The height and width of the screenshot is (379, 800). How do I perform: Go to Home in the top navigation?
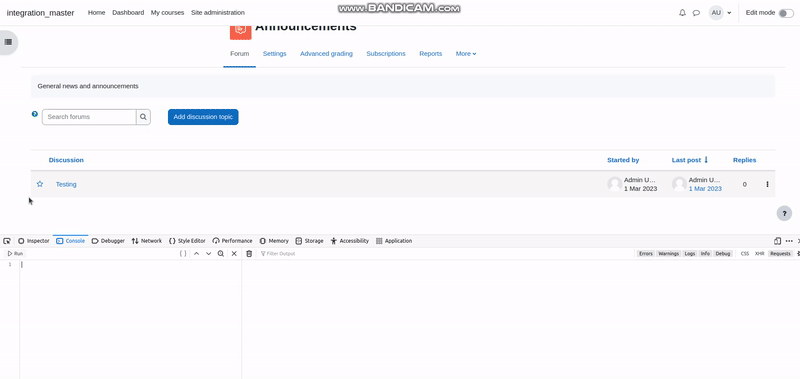click(96, 13)
